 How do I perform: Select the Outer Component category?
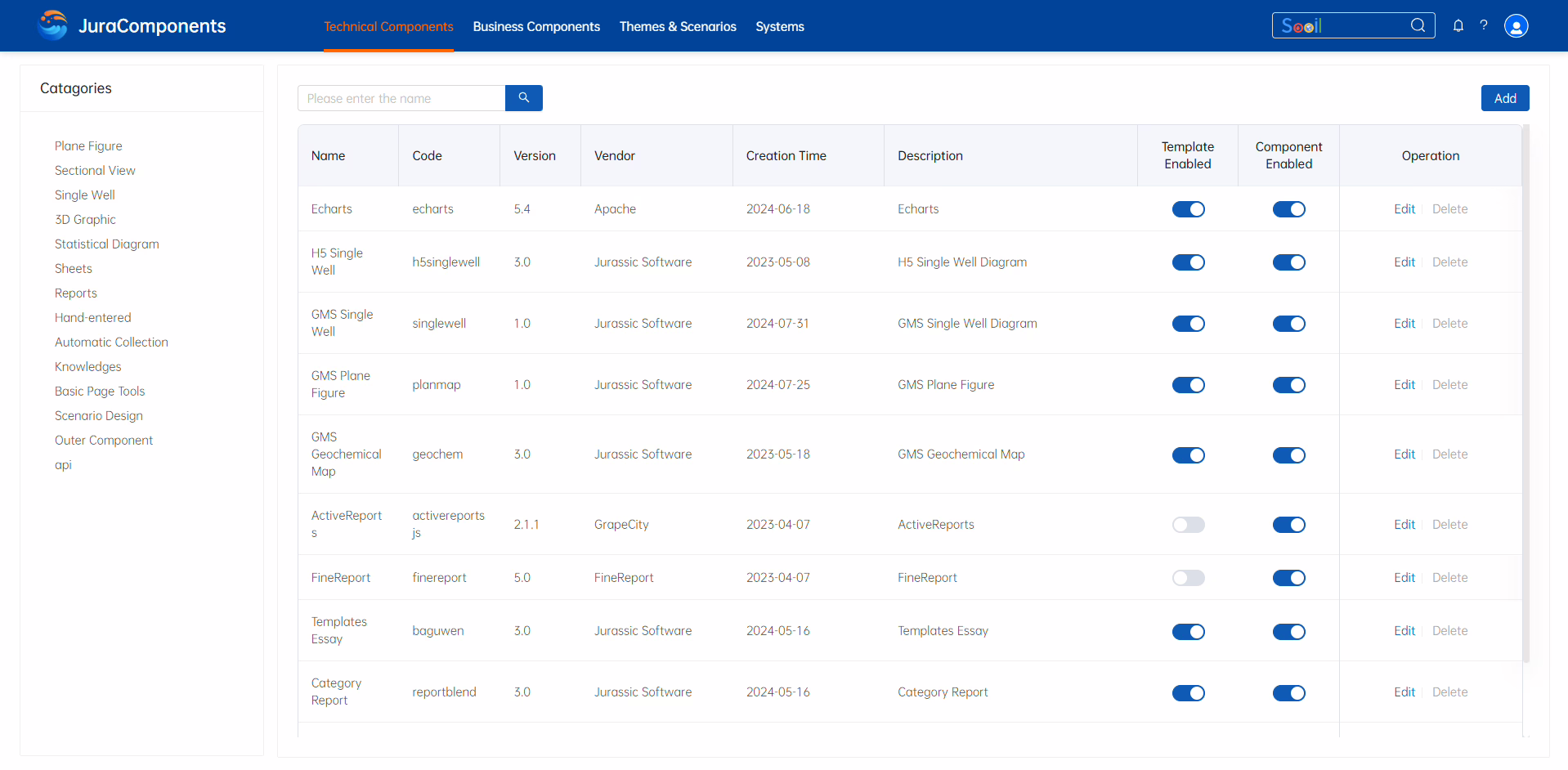tap(104, 441)
